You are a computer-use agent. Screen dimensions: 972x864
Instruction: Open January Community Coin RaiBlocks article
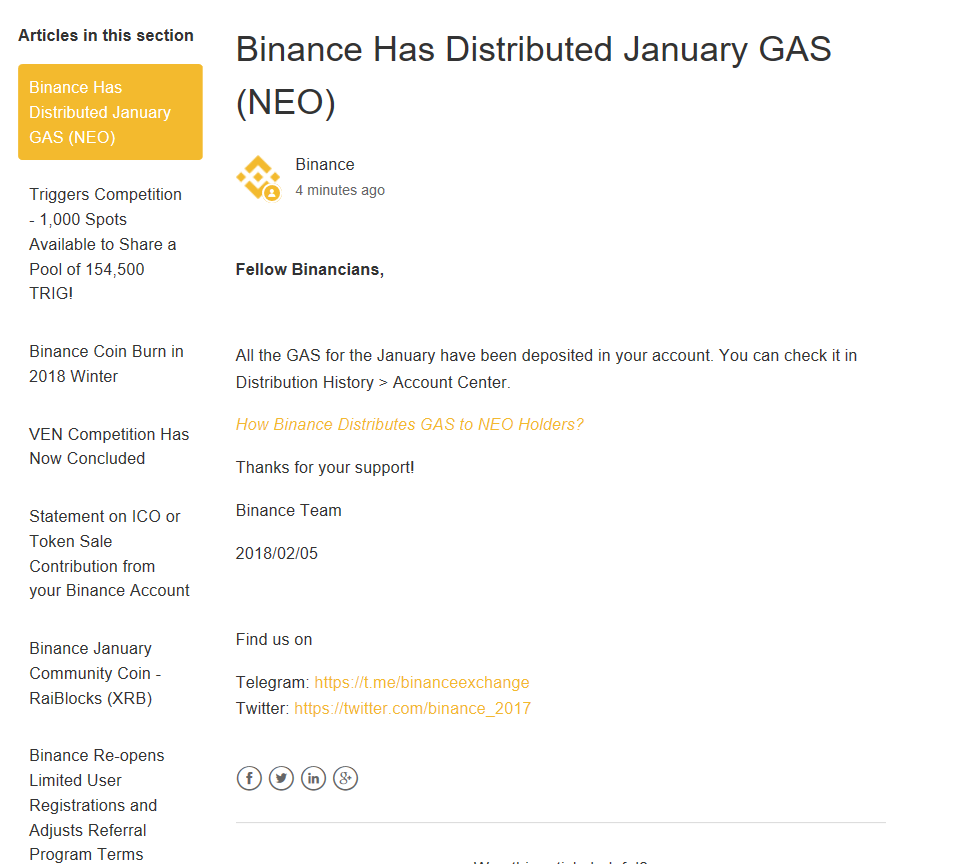[95, 673]
